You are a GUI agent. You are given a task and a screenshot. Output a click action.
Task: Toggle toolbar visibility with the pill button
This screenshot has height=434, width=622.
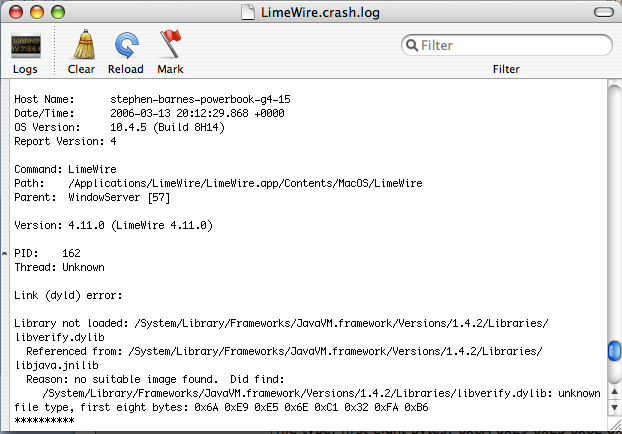click(604, 12)
